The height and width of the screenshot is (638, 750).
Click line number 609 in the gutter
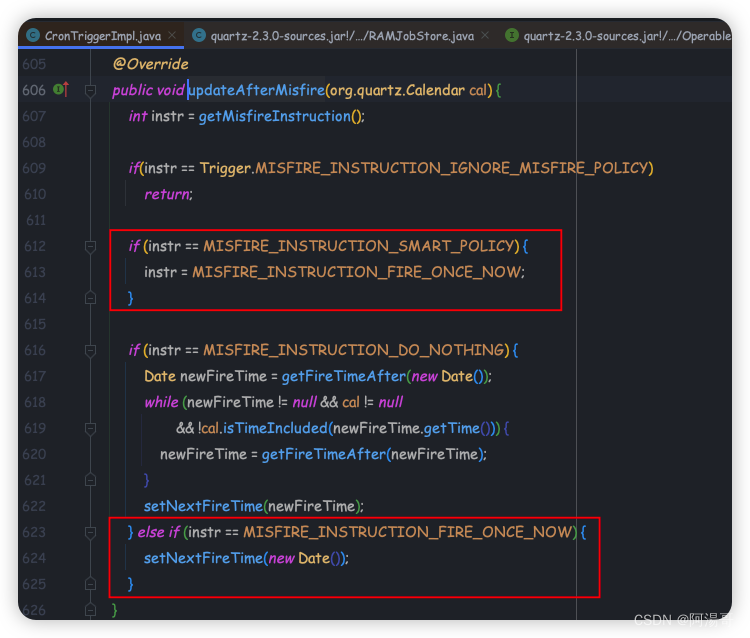(x=34, y=168)
